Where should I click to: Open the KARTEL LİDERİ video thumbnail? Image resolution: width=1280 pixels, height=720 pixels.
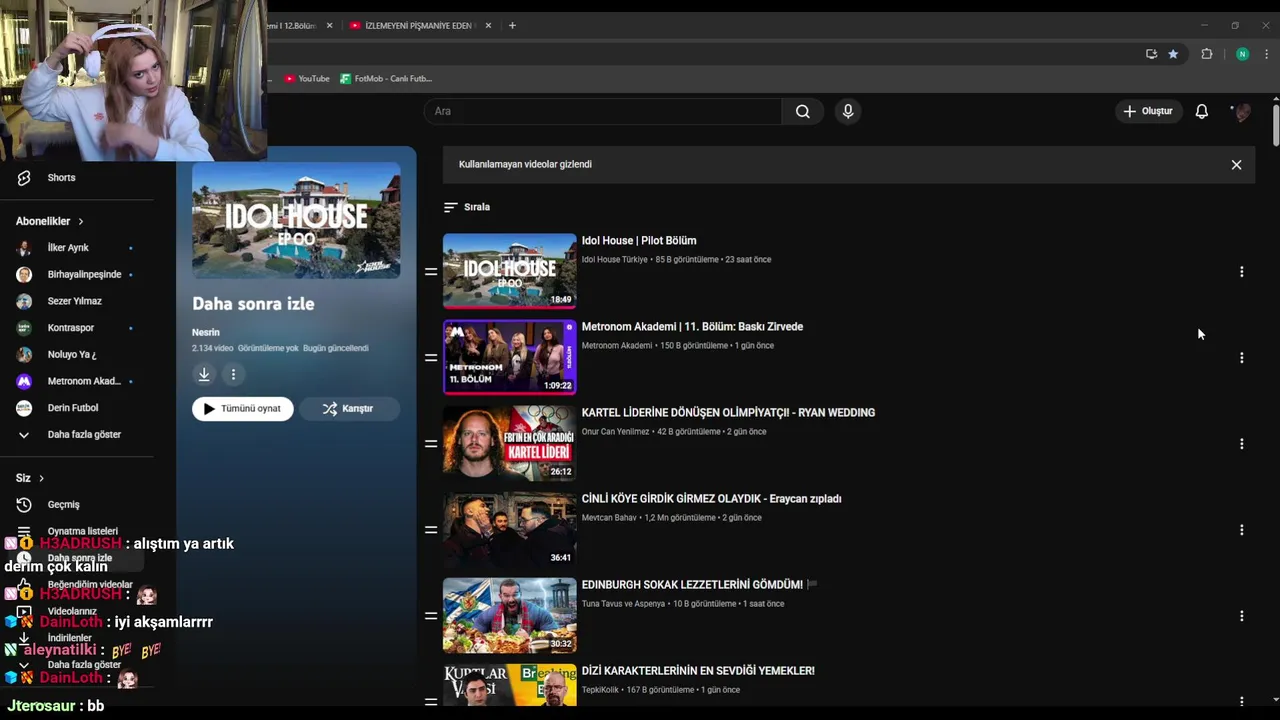[x=510, y=443]
